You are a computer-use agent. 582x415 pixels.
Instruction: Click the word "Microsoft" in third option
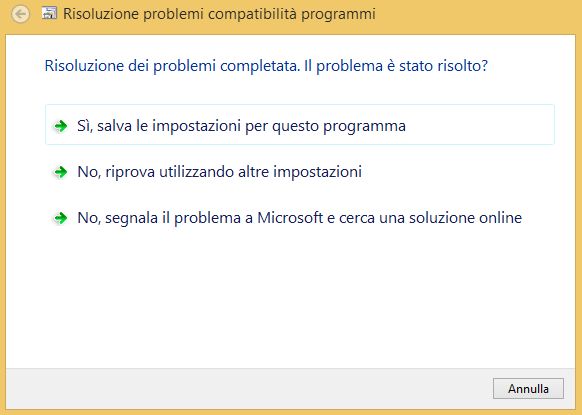pyautogui.click(x=290, y=218)
